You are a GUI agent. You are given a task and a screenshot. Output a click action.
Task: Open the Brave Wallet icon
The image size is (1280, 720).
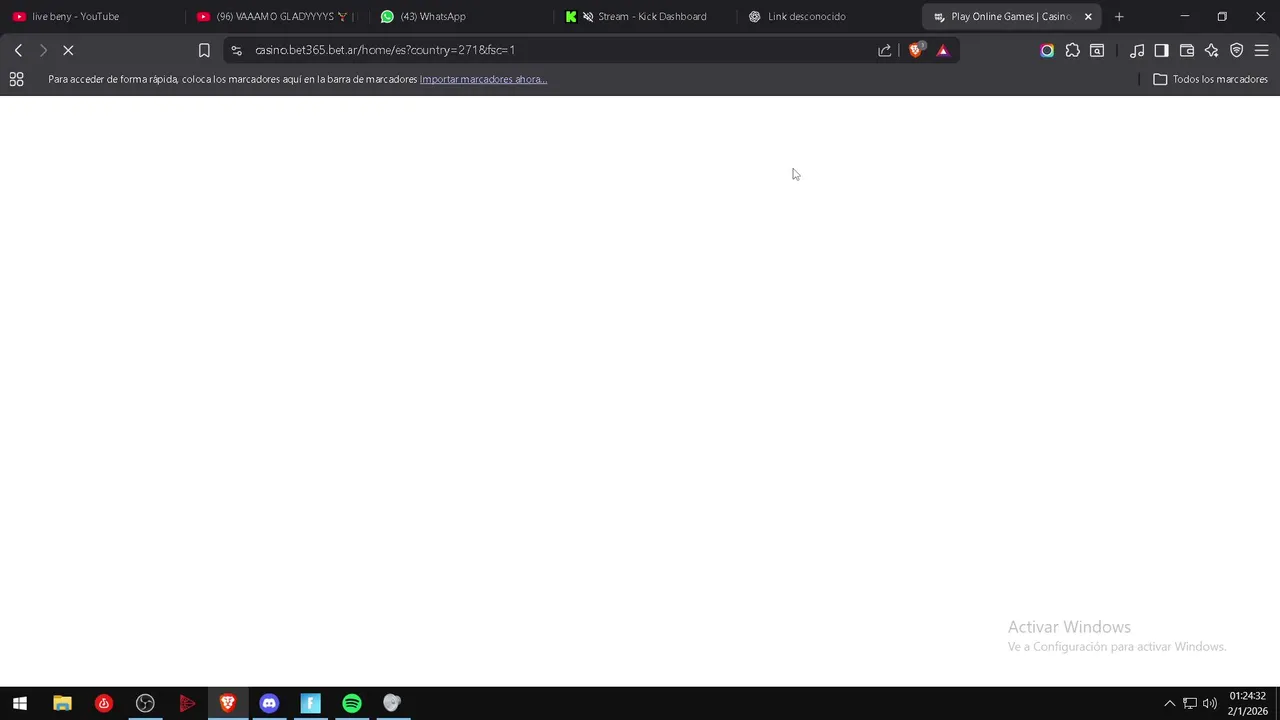point(1187,50)
